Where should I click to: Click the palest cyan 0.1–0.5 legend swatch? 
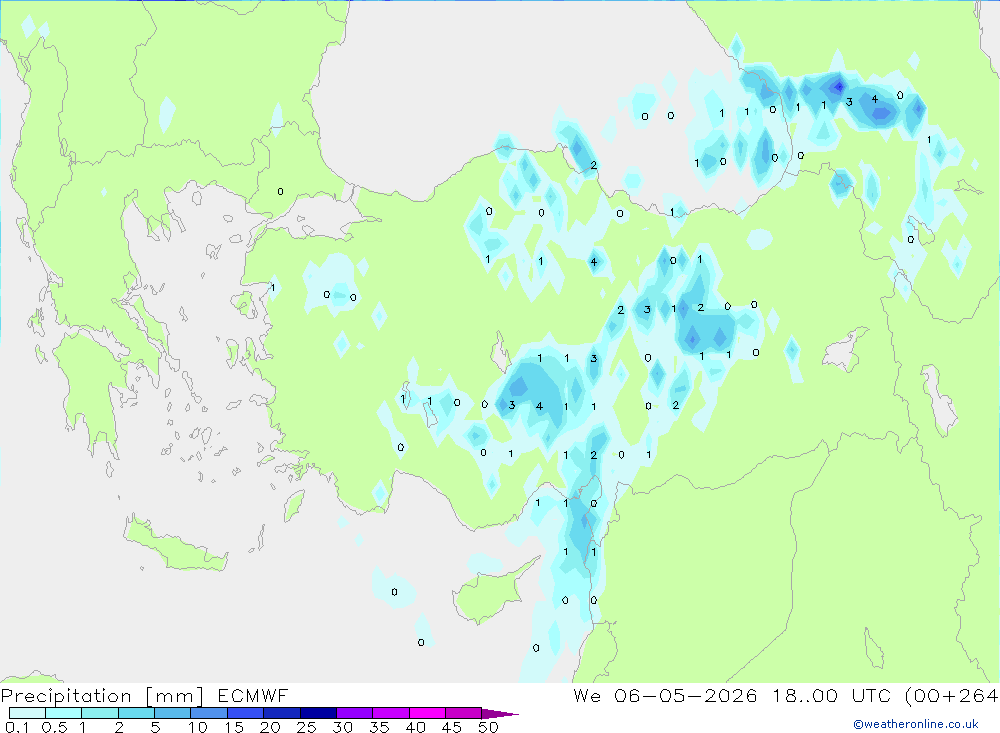pos(27,713)
